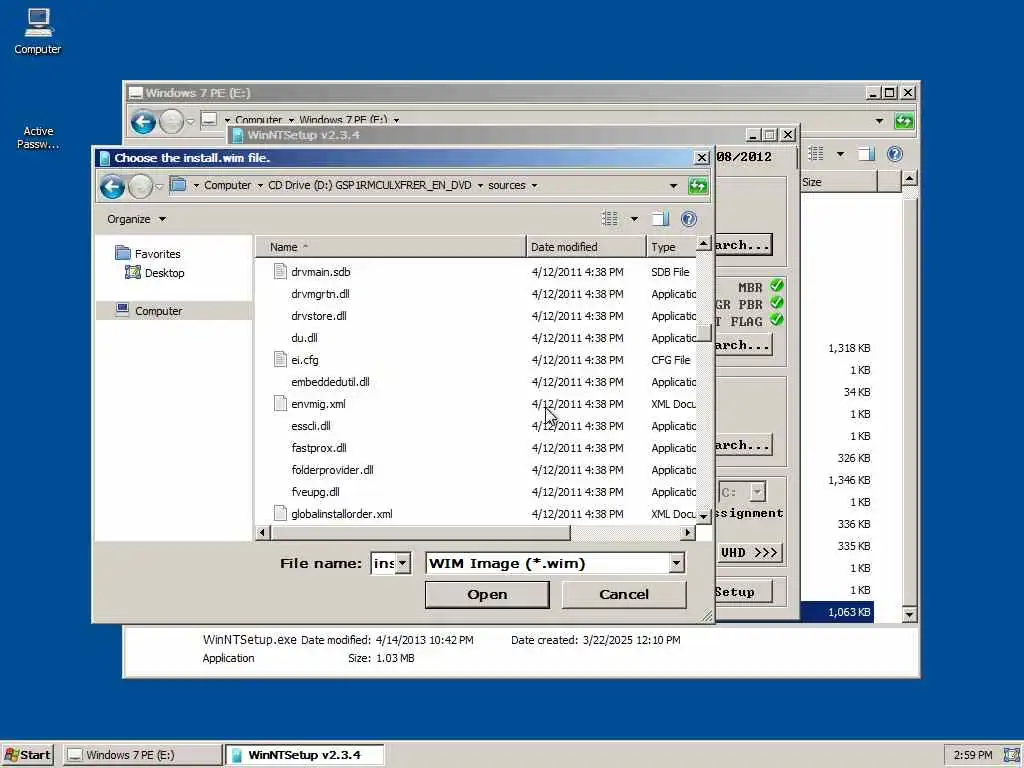The image size is (1024, 768).
Task: Click the horizontal scrollbar in file list
Action: (x=421, y=532)
